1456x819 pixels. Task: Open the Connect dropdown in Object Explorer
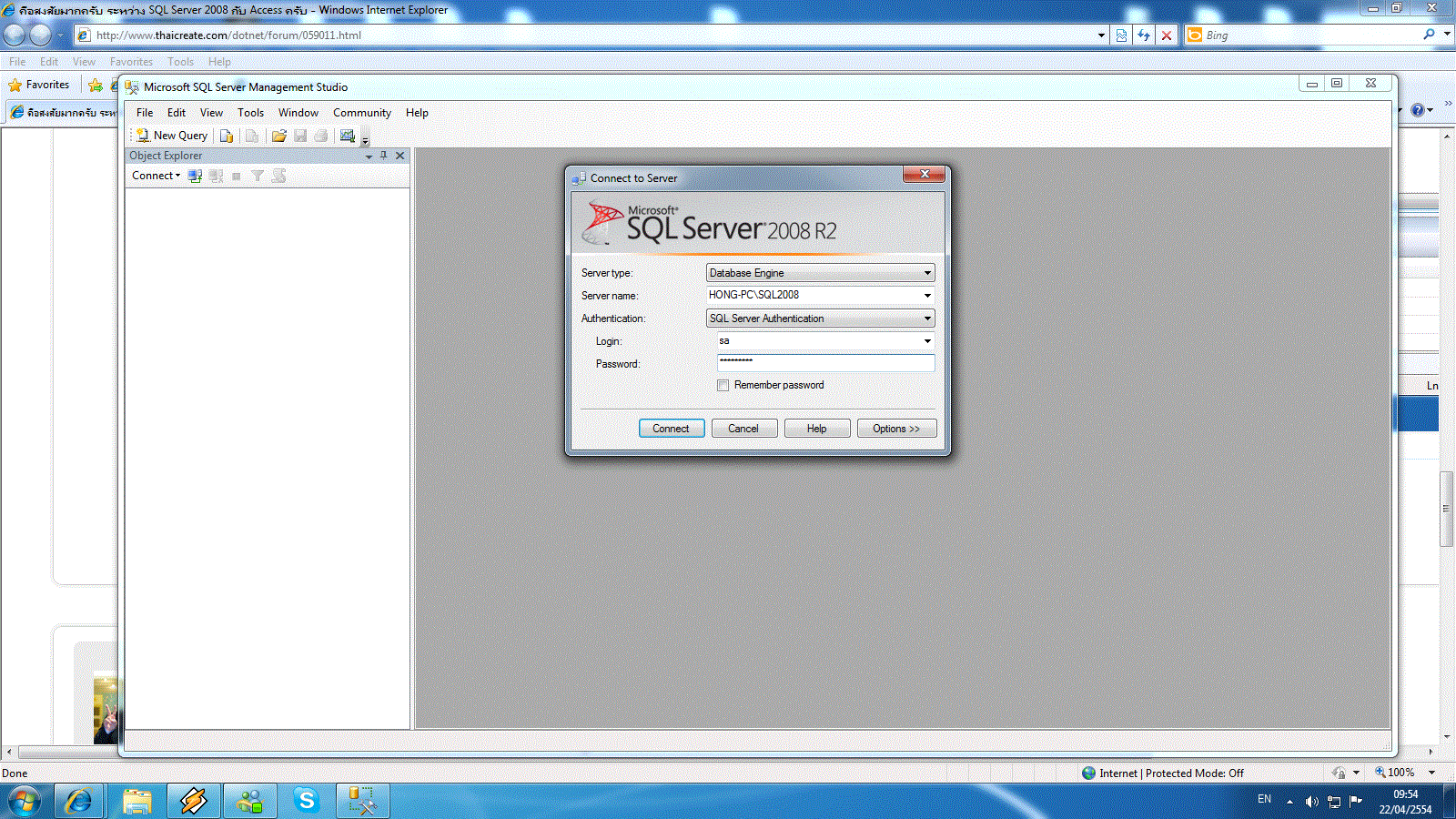pyautogui.click(x=156, y=176)
